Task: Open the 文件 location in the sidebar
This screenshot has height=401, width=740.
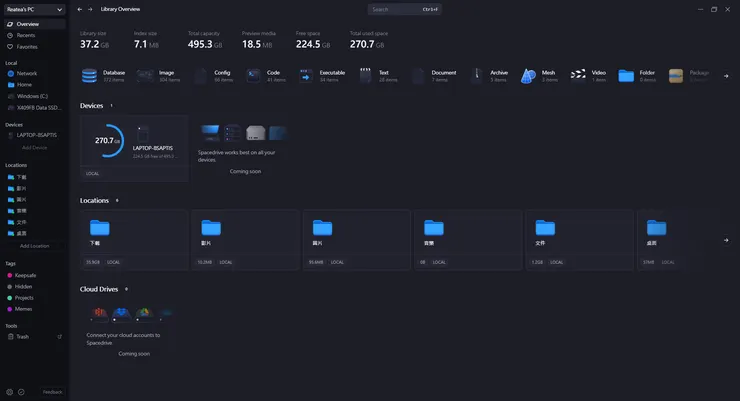Action: tap(34, 222)
